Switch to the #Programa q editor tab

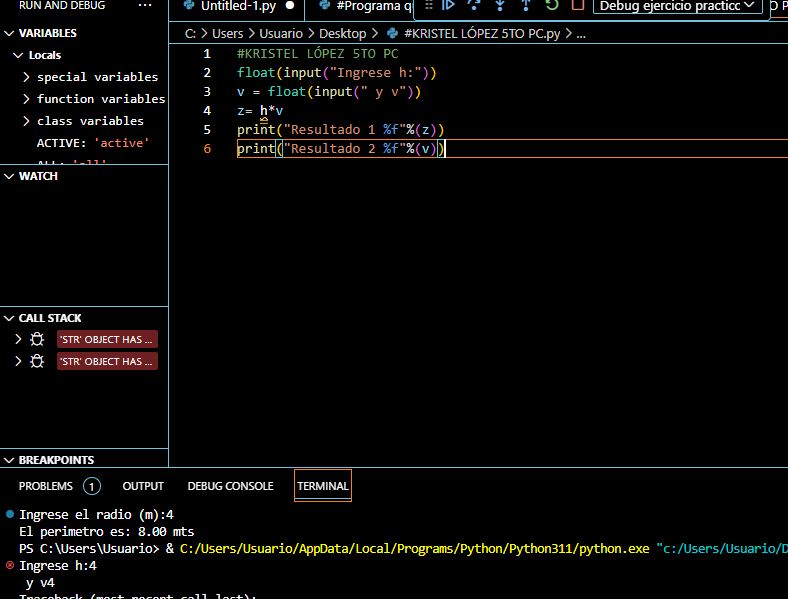[x=373, y=6]
